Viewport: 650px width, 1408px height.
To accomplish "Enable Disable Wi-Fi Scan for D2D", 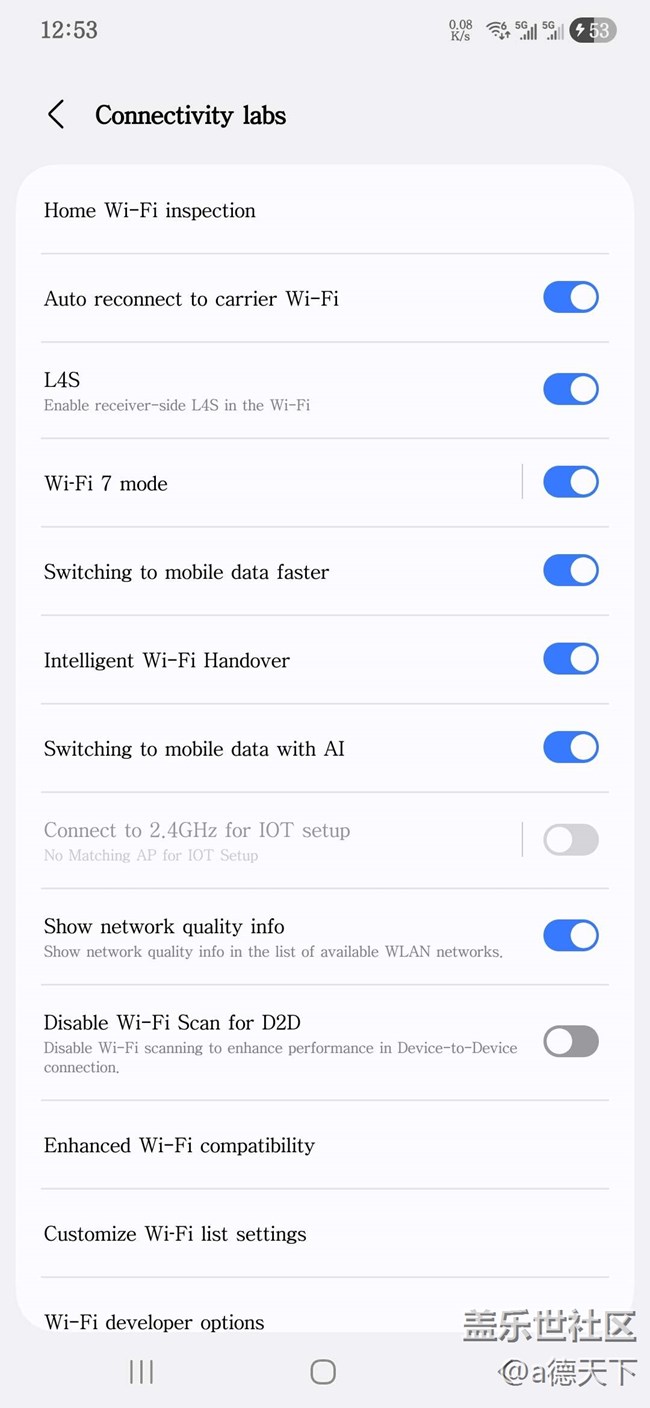I will (x=570, y=1041).
